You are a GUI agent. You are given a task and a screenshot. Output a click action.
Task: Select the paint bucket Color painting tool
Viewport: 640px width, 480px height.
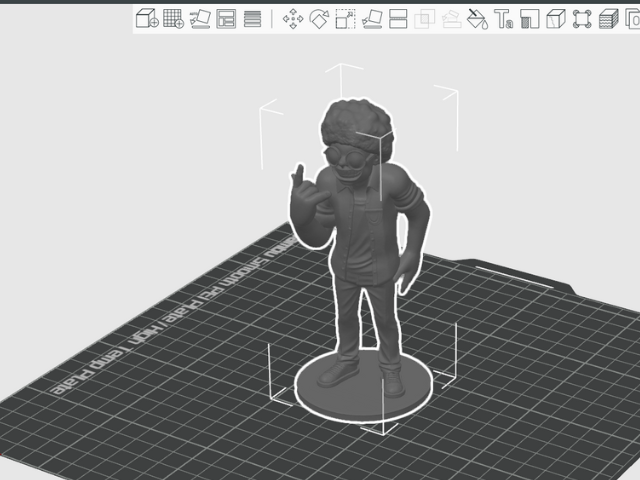477,18
